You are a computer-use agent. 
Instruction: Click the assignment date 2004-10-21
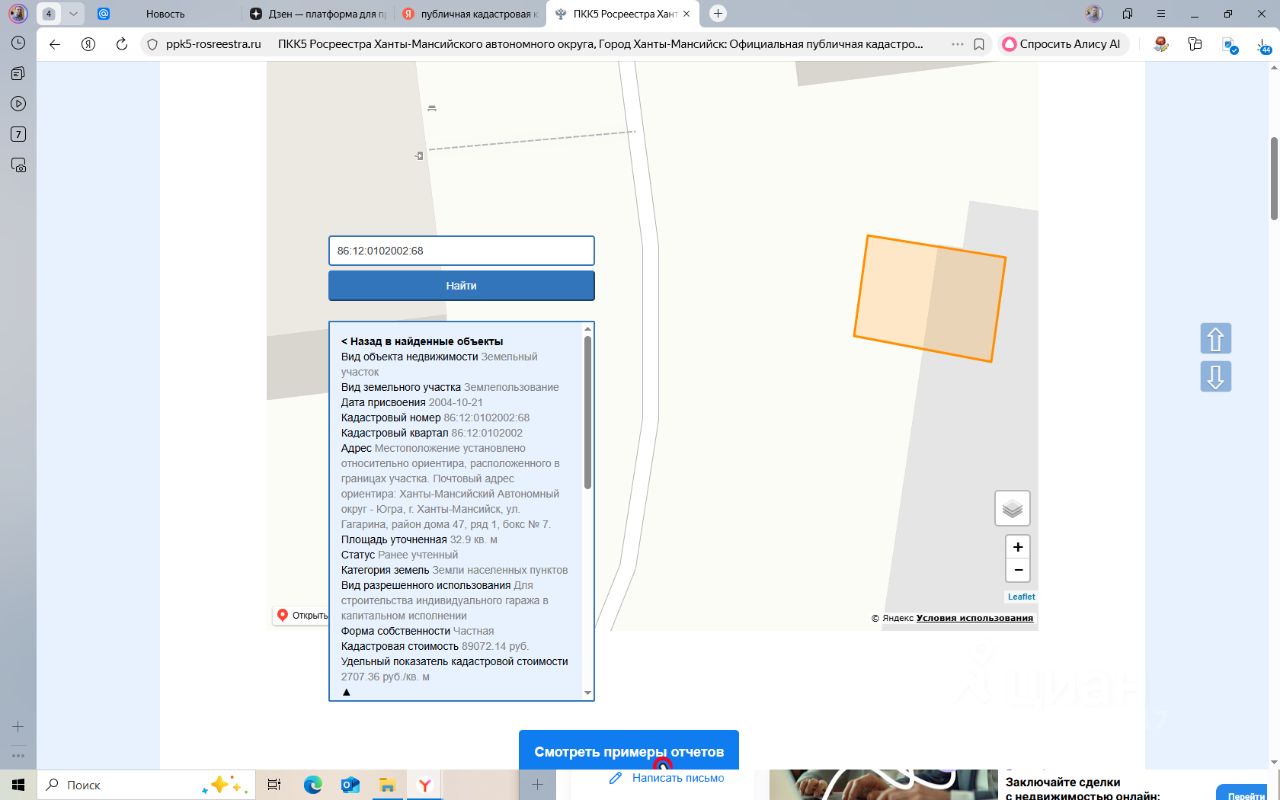[x=456, y=402]
